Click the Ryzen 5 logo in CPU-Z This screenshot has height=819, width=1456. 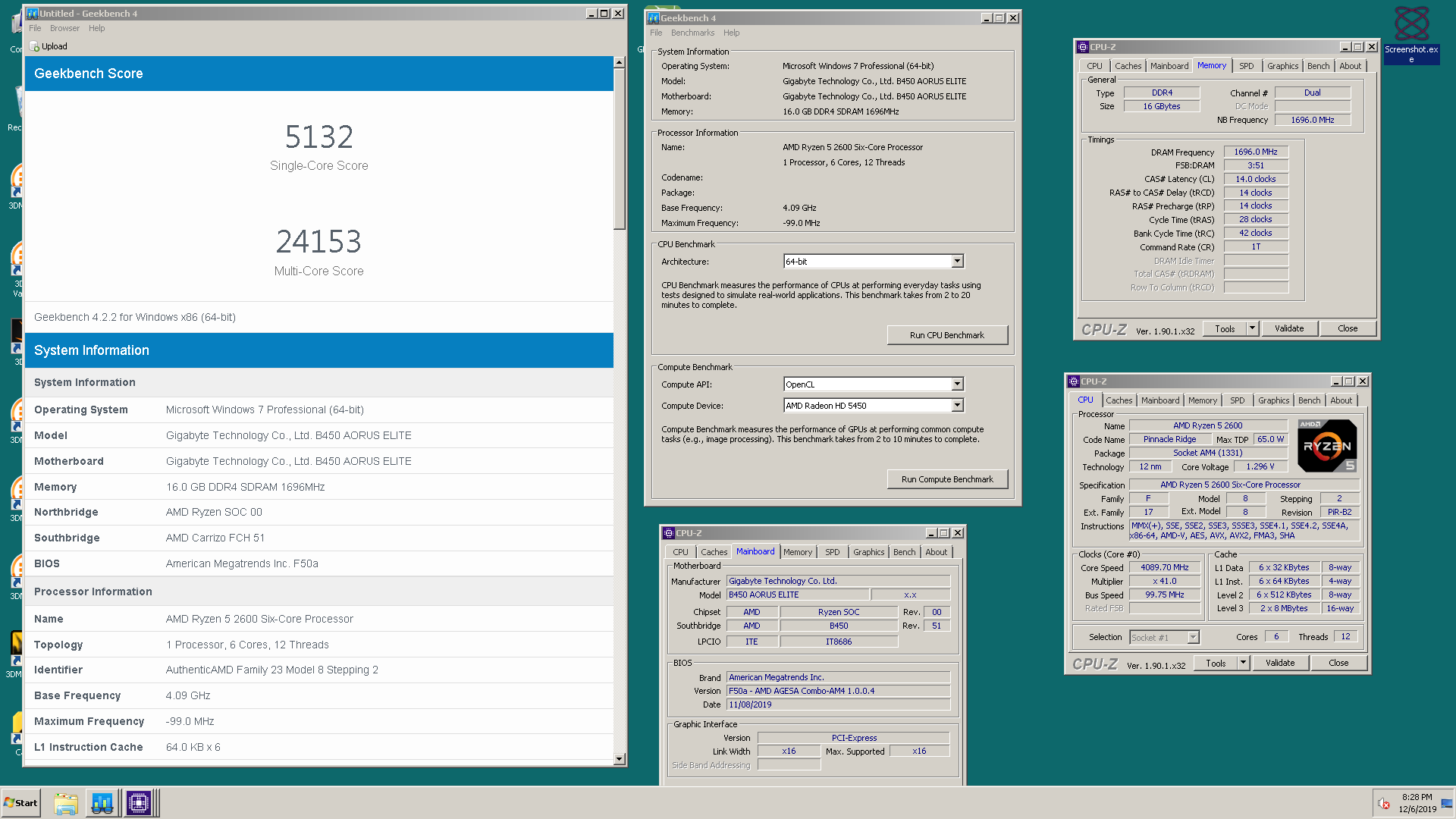pyautogui.click(x=1327, y=446)
